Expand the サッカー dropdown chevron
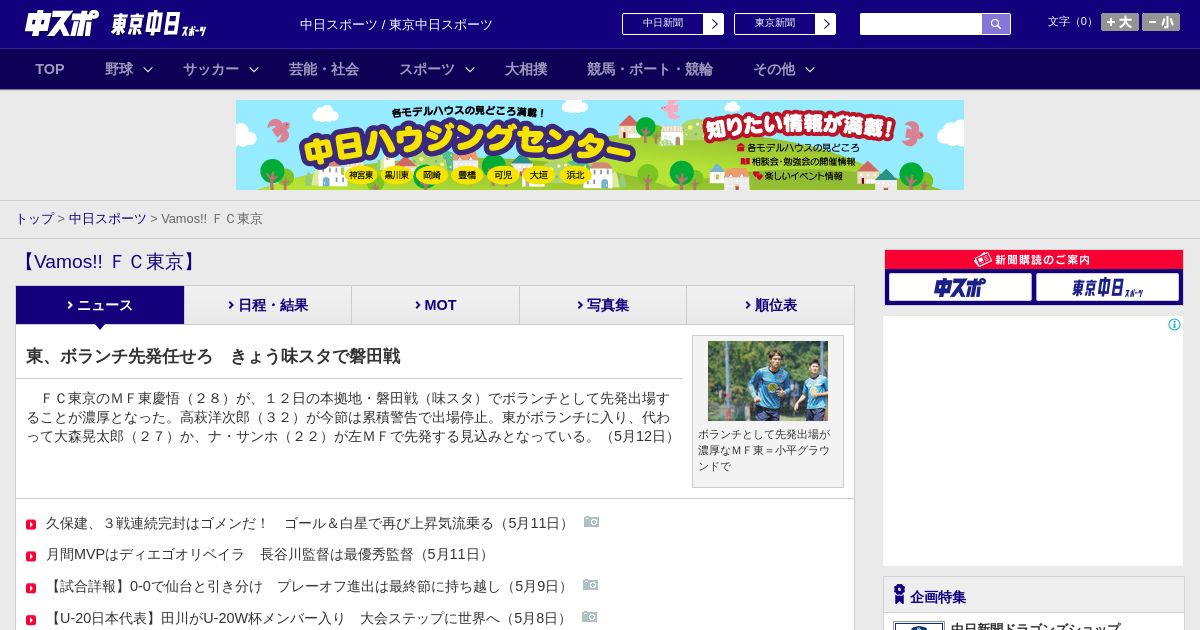This screenshot has width=1200, height=630. [x=254, y=69]
